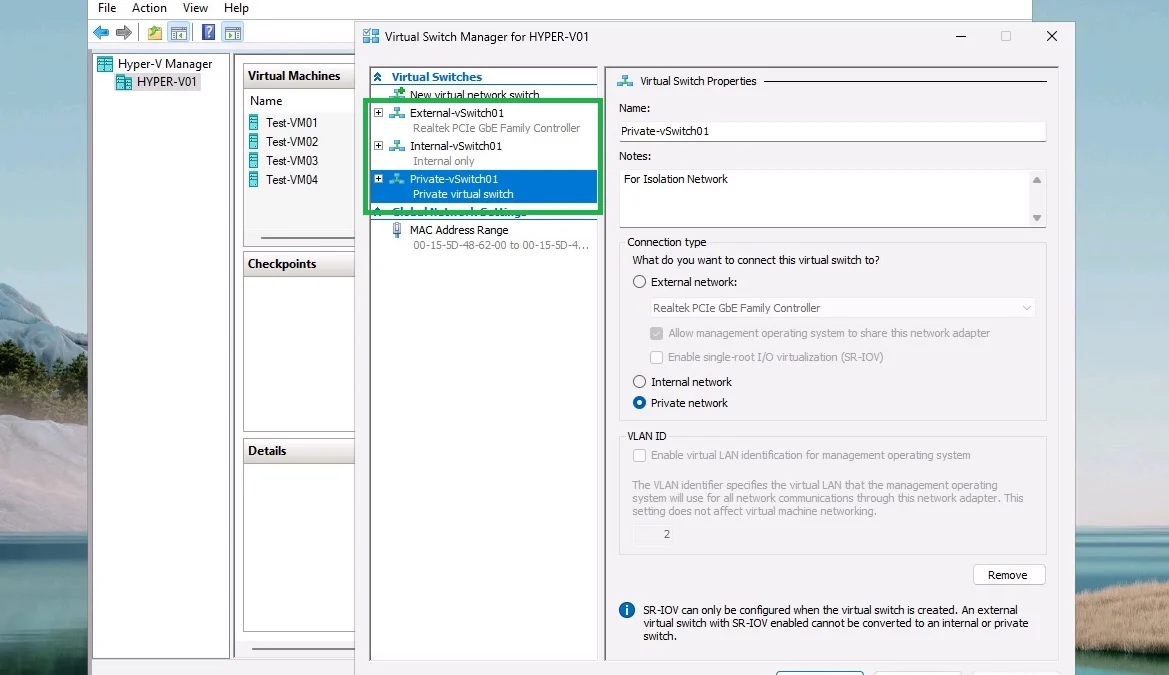Screen dimensions: 1169x675
Task: Click the External-vSwitch01 network switch icon
Action: [x=397, y=113]
